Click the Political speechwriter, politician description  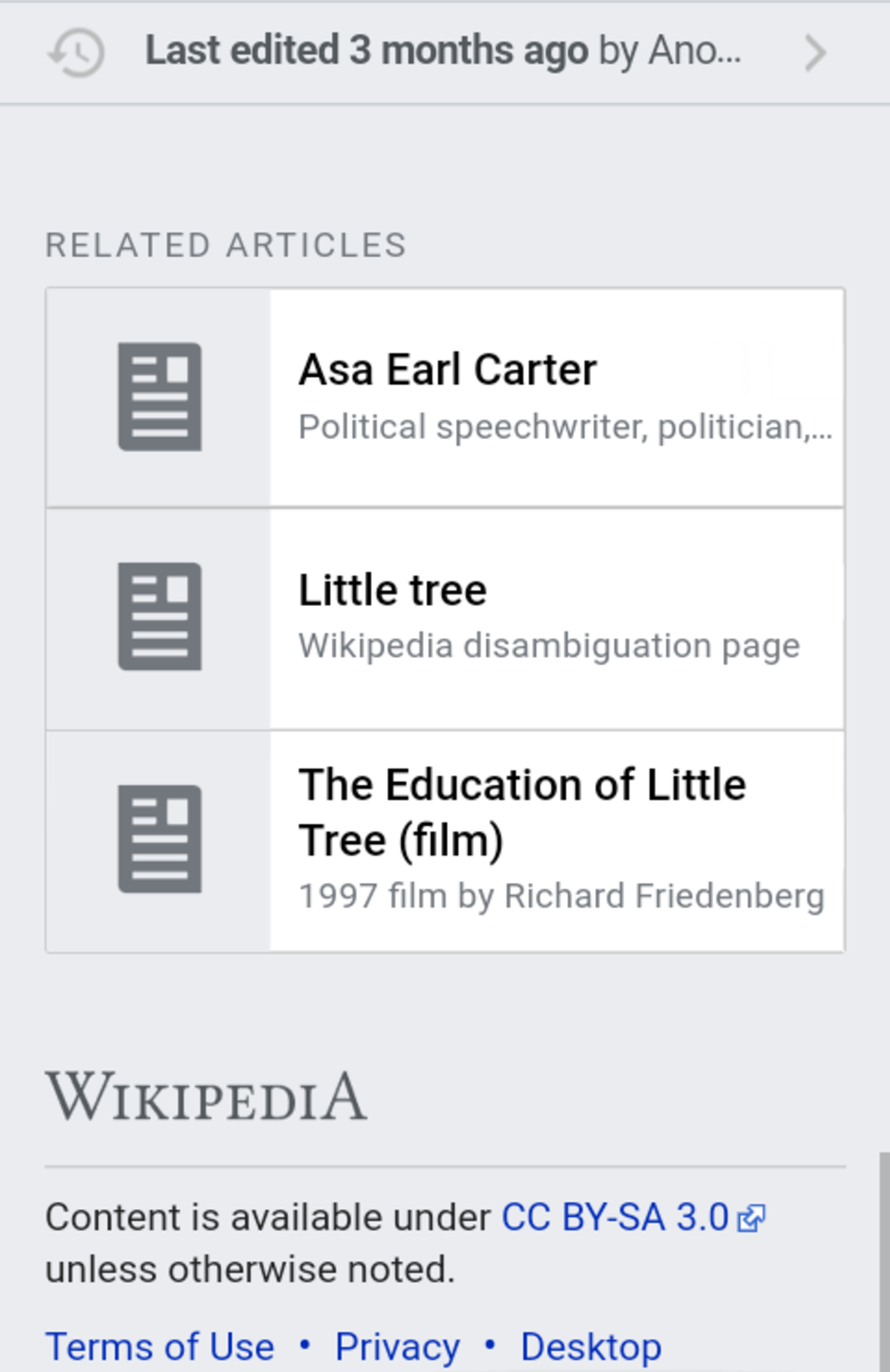pos(565,427)
